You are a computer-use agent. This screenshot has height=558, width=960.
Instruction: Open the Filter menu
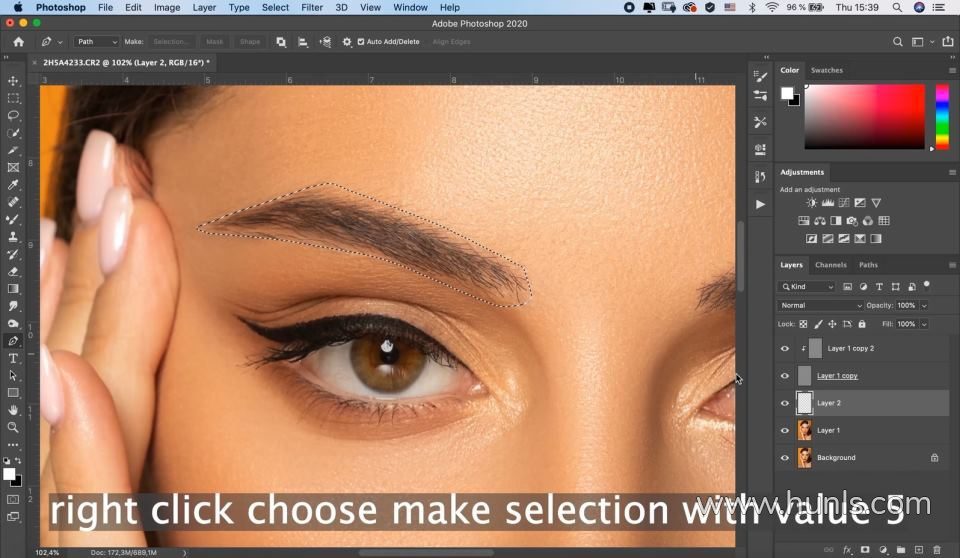312,7
